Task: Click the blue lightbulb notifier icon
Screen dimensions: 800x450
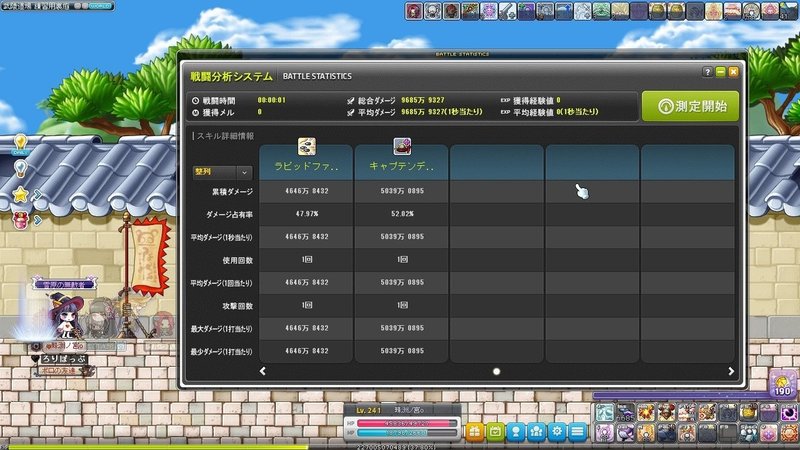Action: click(x=20, y=168)
